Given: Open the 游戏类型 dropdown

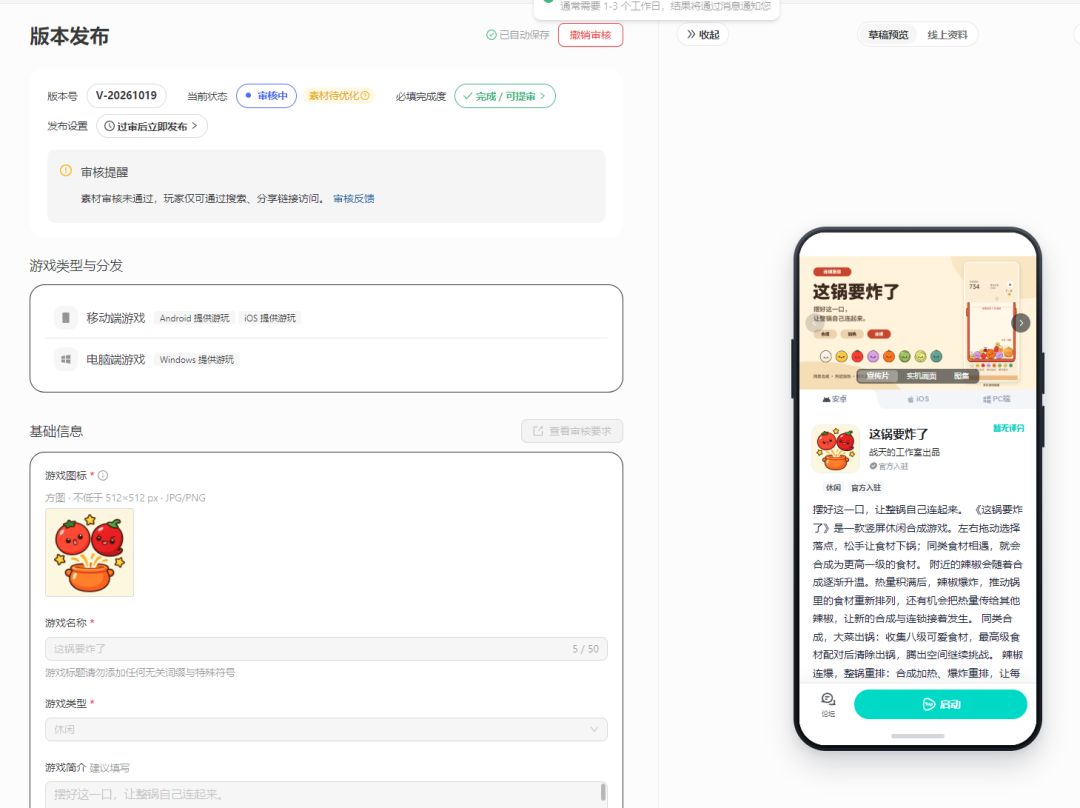Looking at the screenshot, I should coord(326,729).
